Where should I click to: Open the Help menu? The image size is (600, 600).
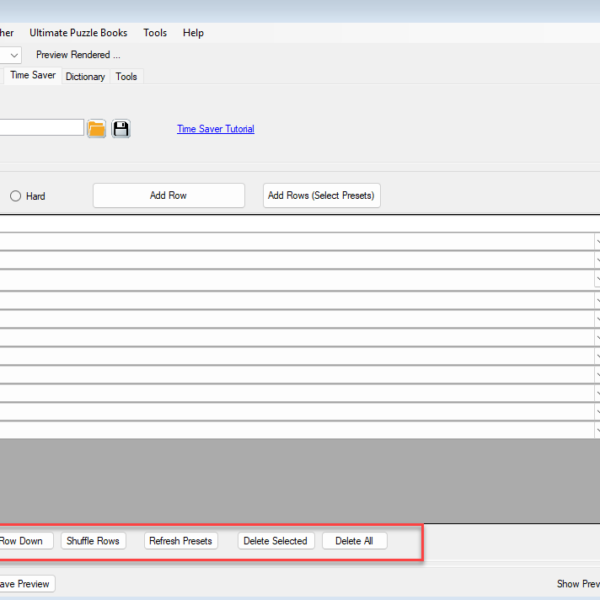193,33
